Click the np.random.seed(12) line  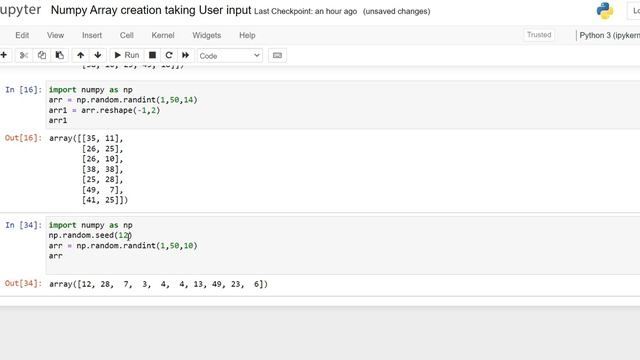[90, 236]
